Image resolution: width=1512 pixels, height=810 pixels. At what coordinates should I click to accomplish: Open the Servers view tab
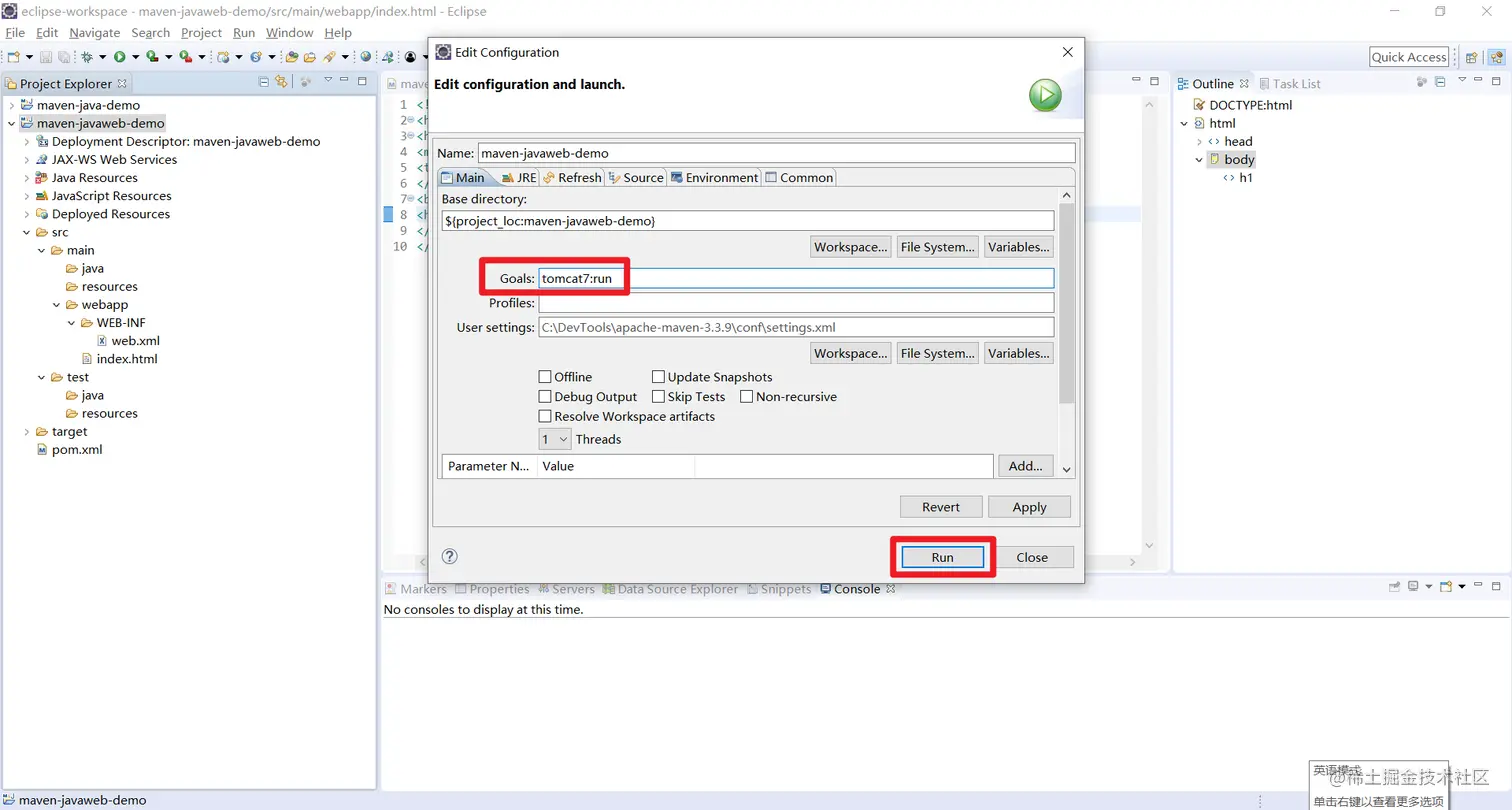[566, 589]
